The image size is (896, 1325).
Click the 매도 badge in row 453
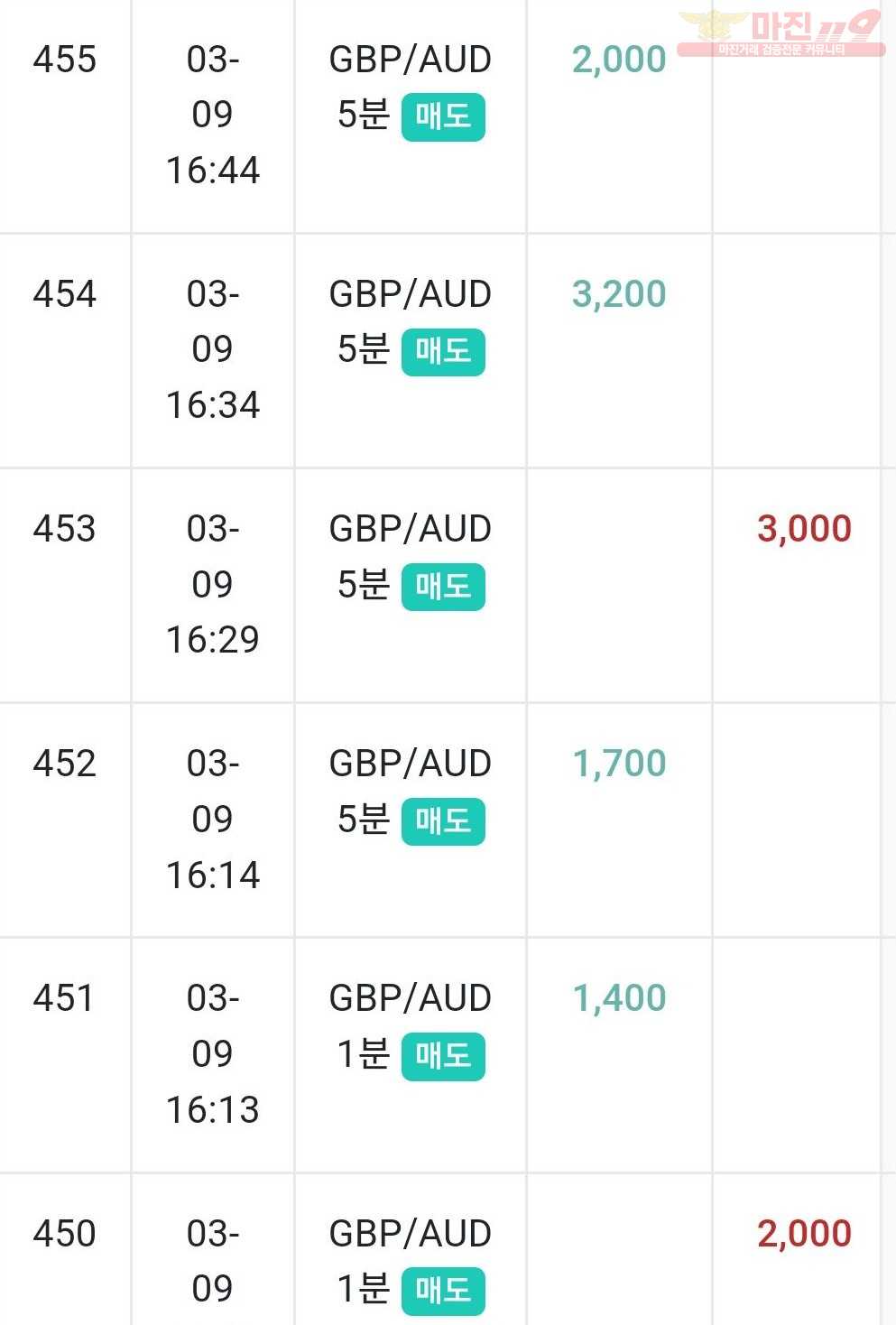(x=443, y=587)
